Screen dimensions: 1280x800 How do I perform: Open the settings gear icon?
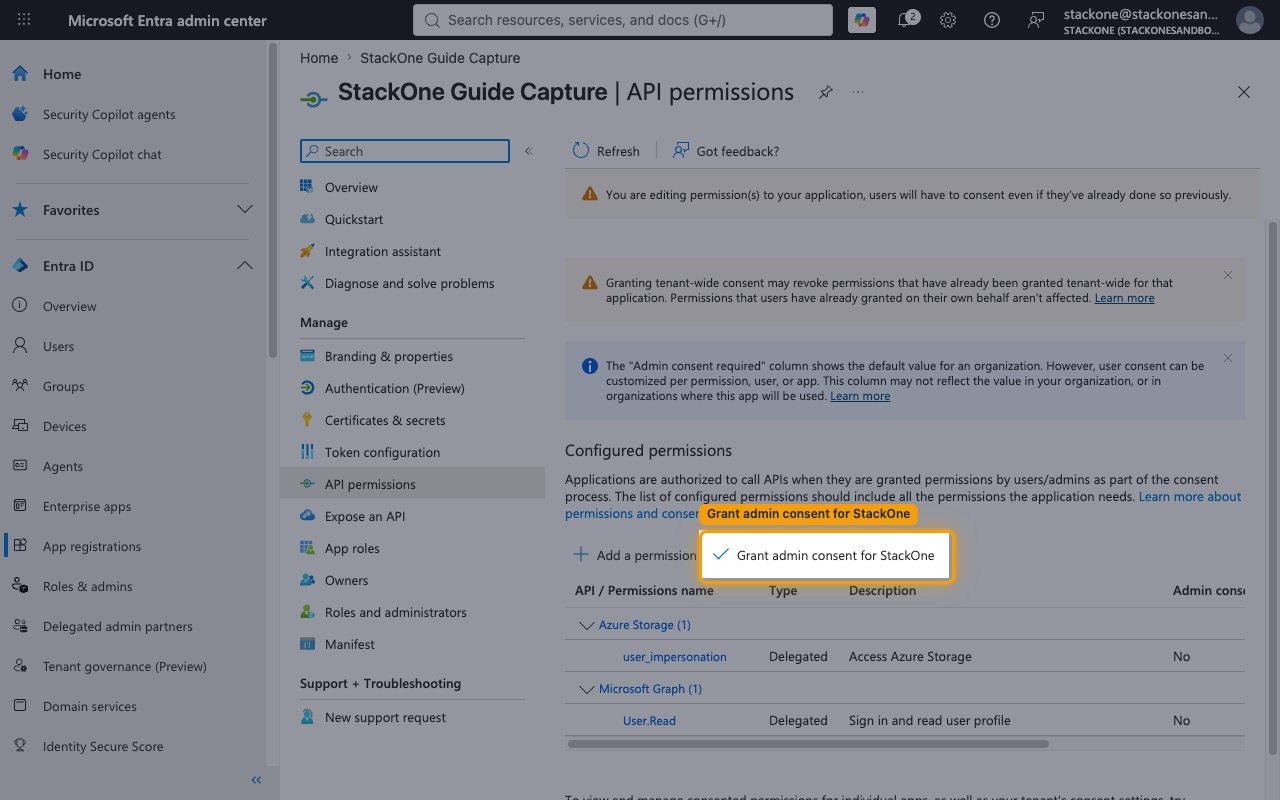948,20
